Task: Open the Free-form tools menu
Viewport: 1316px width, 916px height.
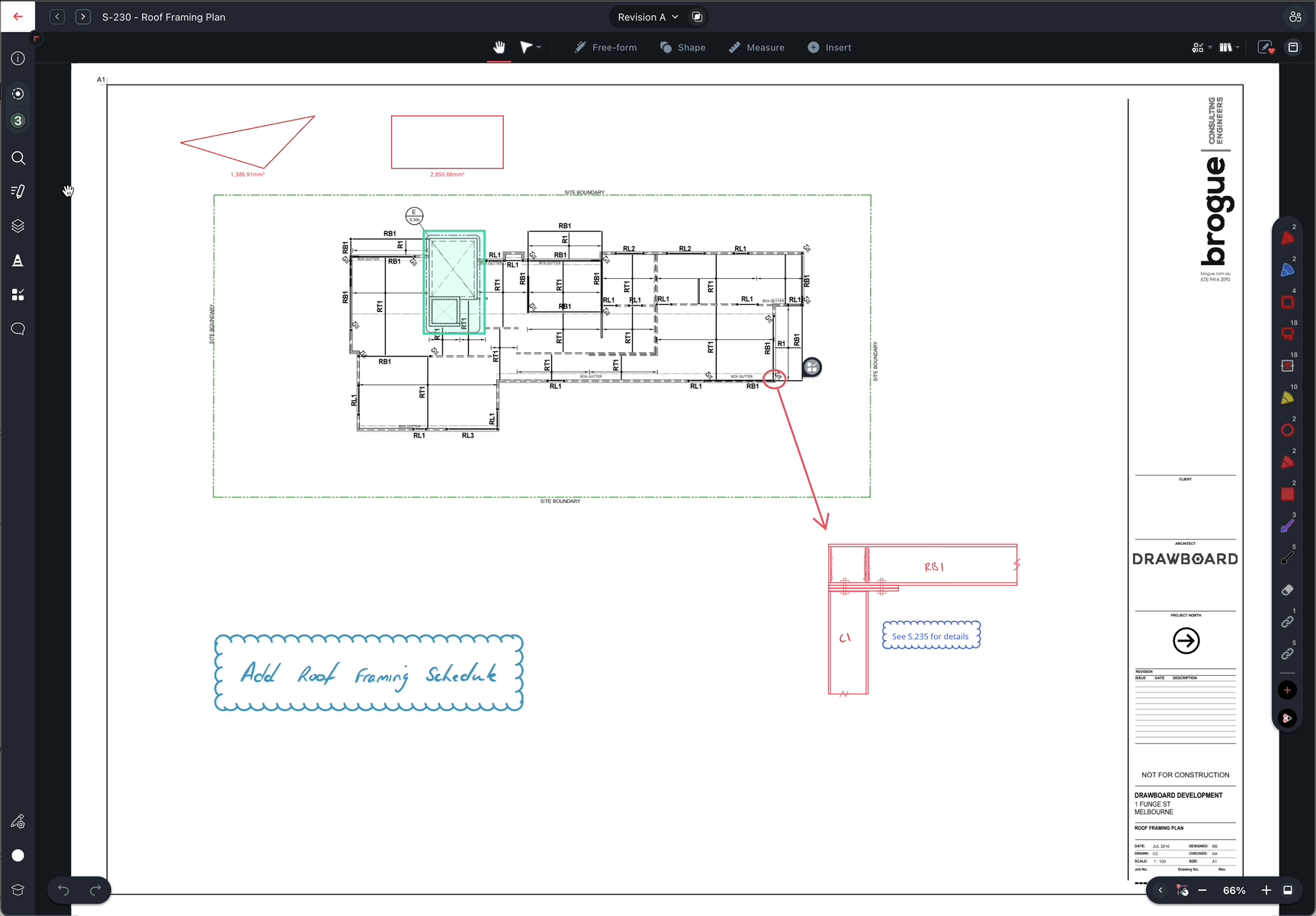Action: coord(605,47)
